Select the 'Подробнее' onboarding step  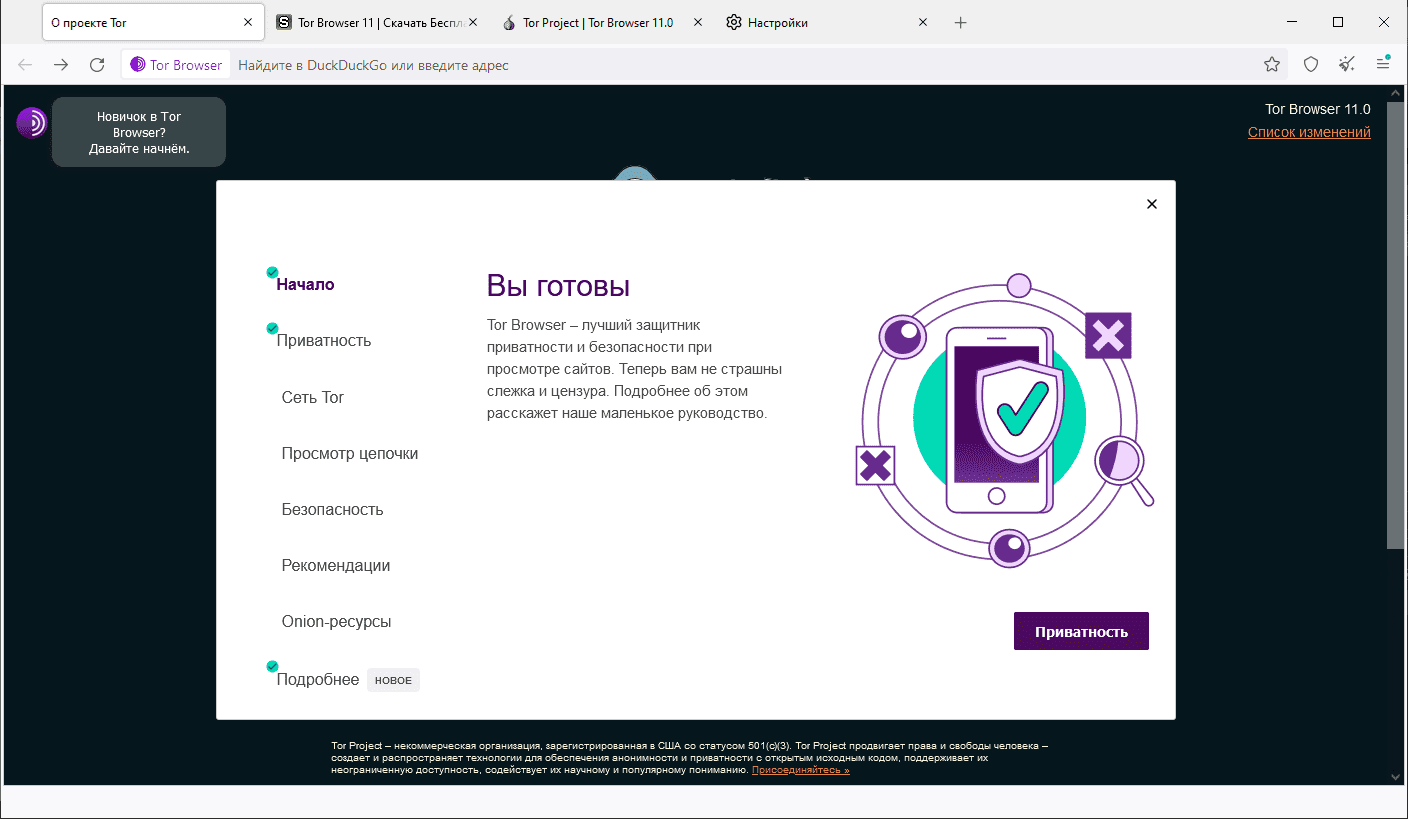(318, 680)
